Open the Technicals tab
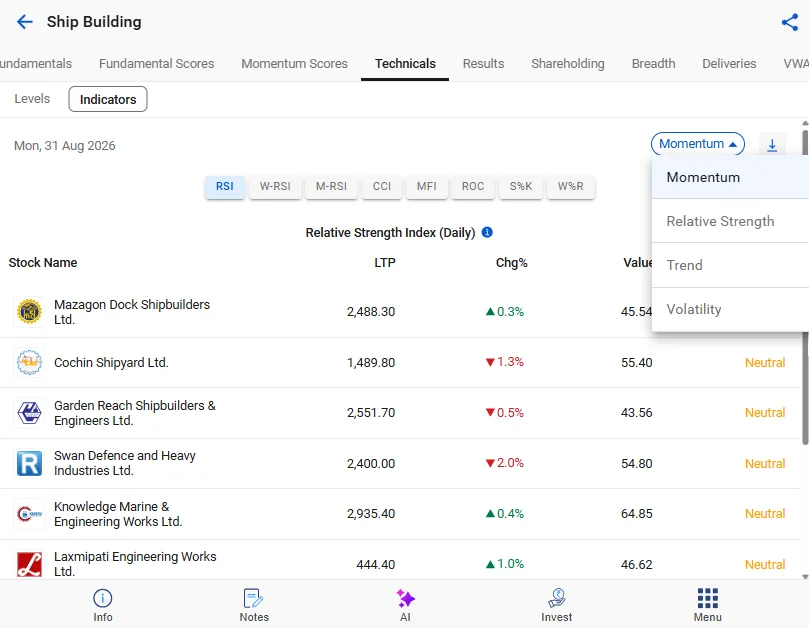This screenshot has height=628, width=809. point(405,63)
